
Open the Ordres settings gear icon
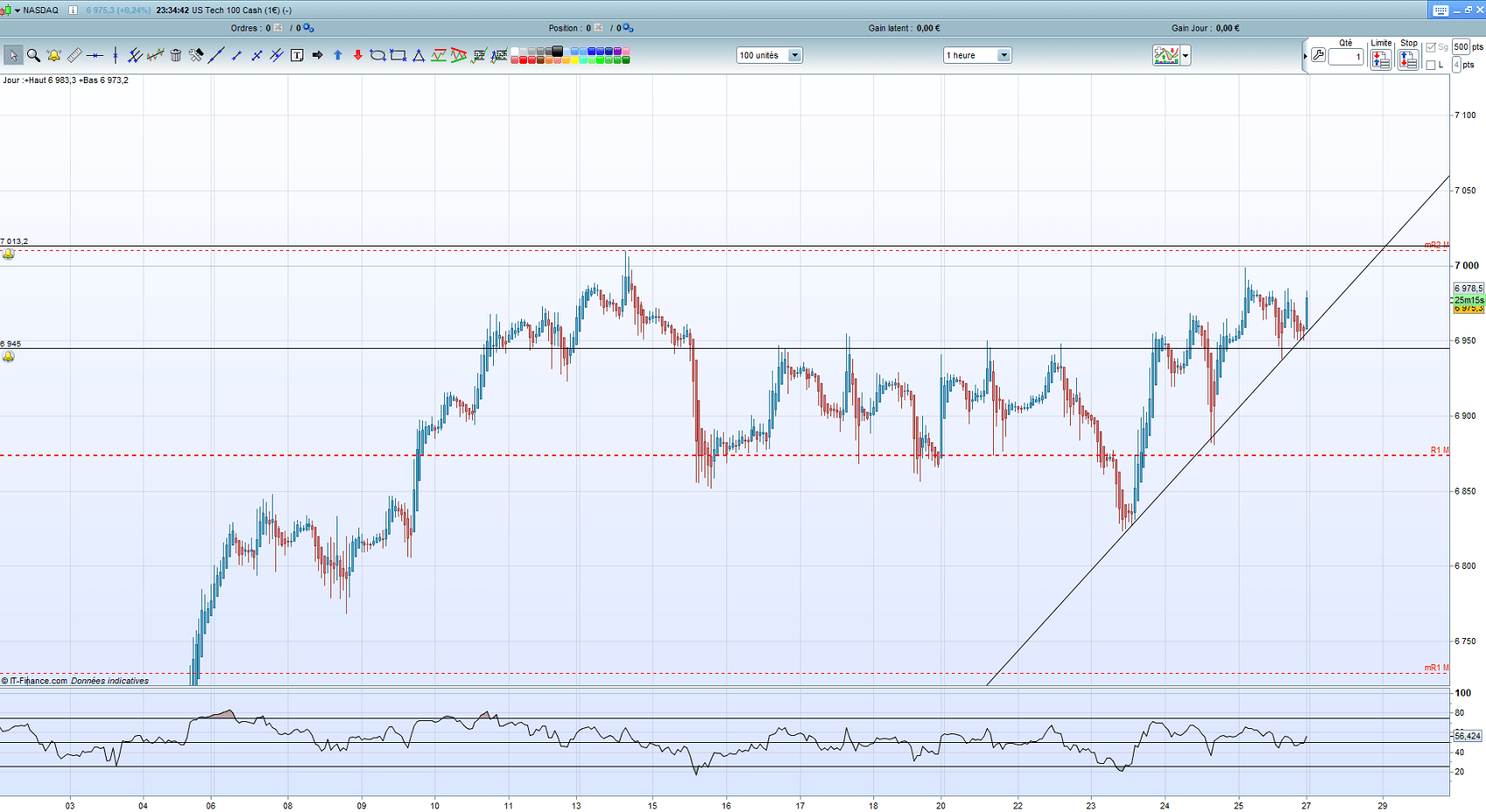pos(309,28)
